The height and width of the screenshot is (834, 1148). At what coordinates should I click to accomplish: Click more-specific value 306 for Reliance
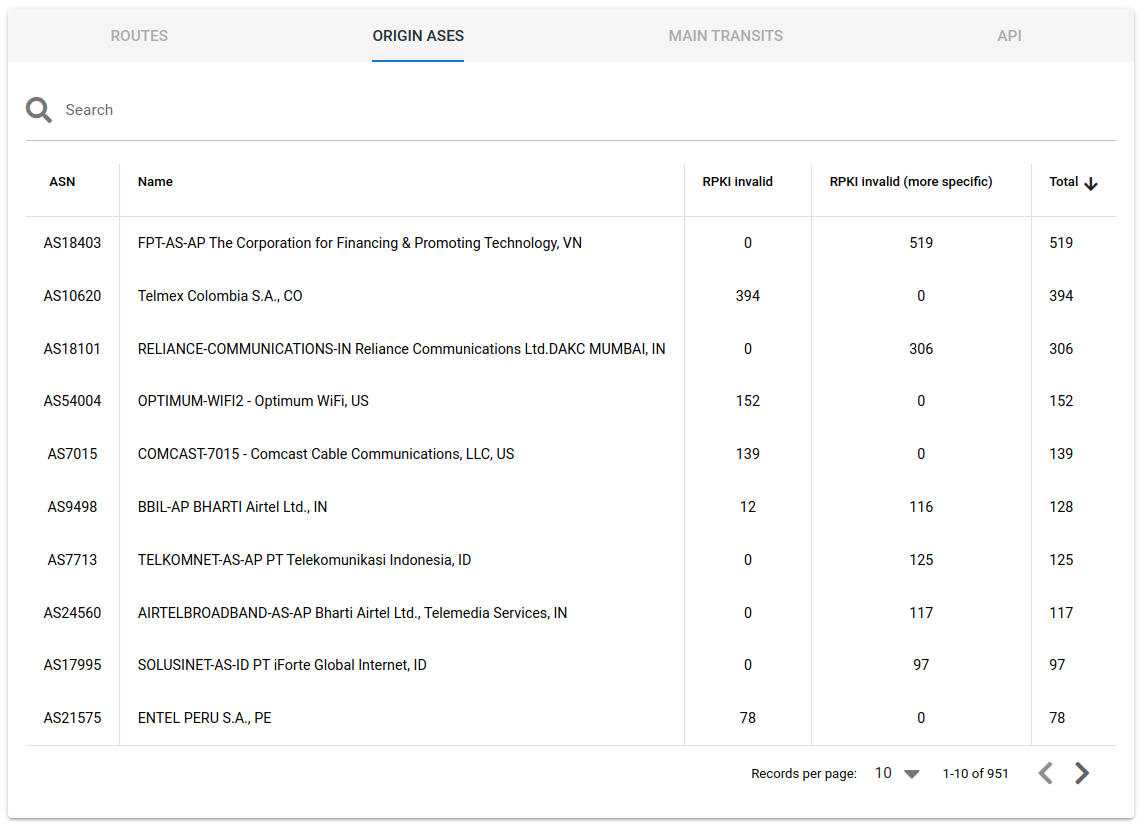point(921,349)
